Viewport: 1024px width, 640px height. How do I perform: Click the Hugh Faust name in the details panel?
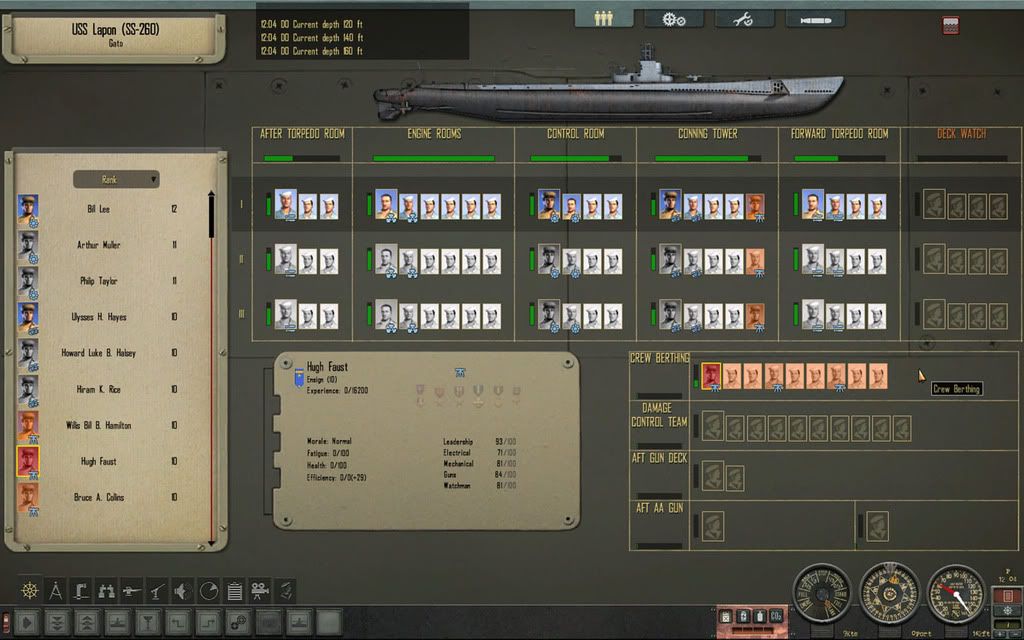coord(327,367)
